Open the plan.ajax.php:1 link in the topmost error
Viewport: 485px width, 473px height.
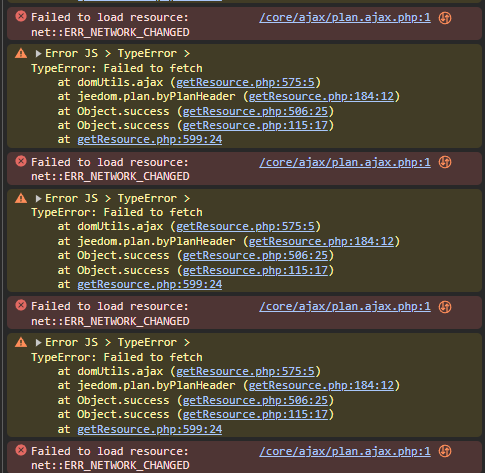pos(345,17)
